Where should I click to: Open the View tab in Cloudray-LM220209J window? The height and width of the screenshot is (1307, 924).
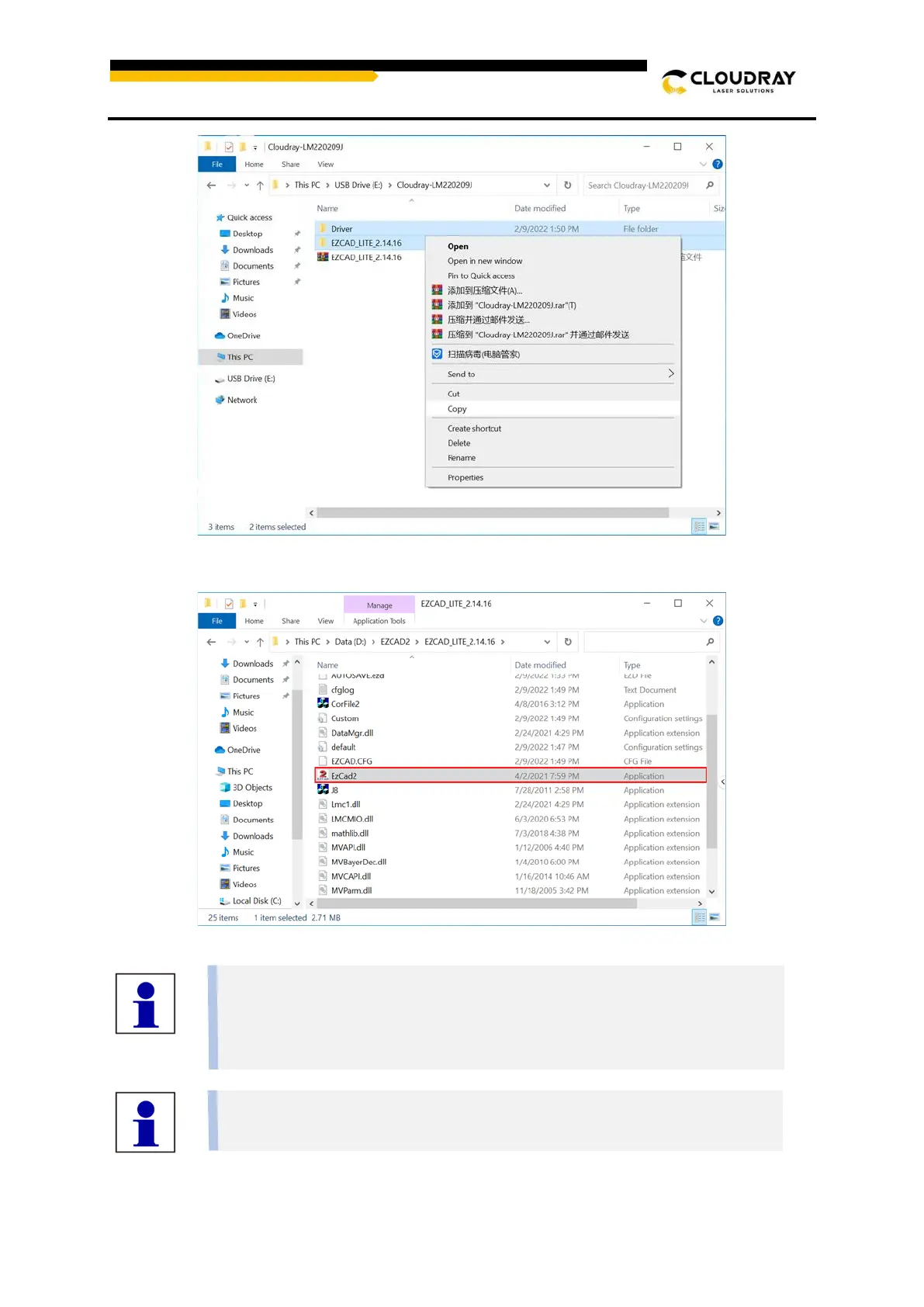point(326,165)
